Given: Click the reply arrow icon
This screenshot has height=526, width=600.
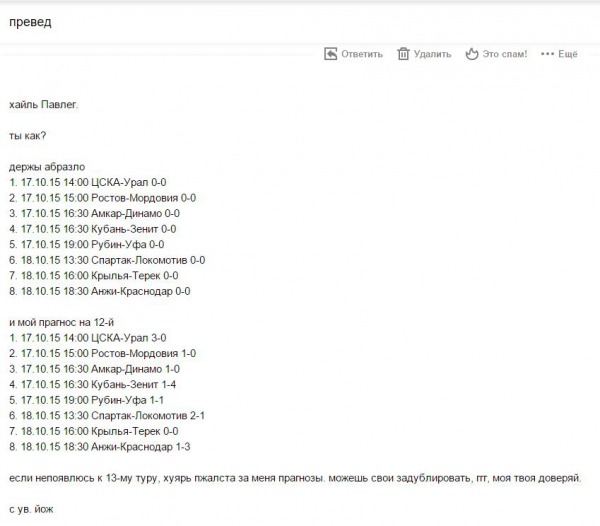Looking at the screenshot, I should click(x=330, y=54).
